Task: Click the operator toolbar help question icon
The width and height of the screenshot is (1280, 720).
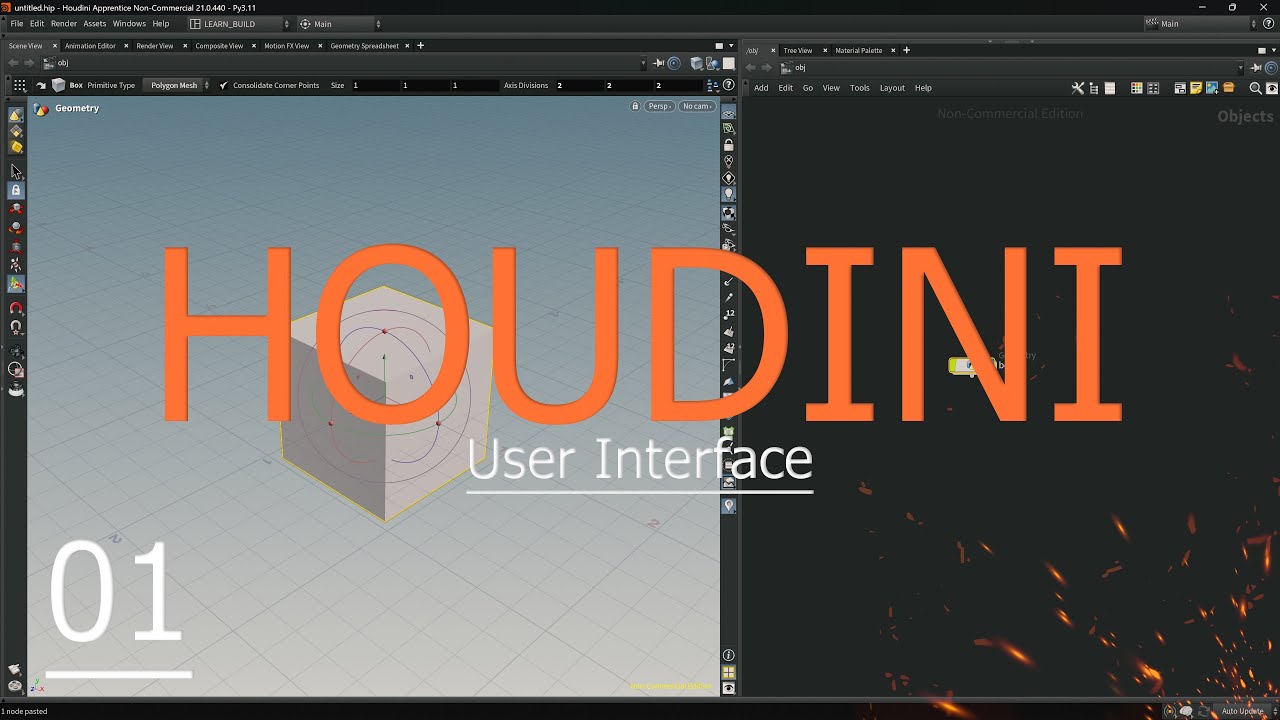Action: 726,85
